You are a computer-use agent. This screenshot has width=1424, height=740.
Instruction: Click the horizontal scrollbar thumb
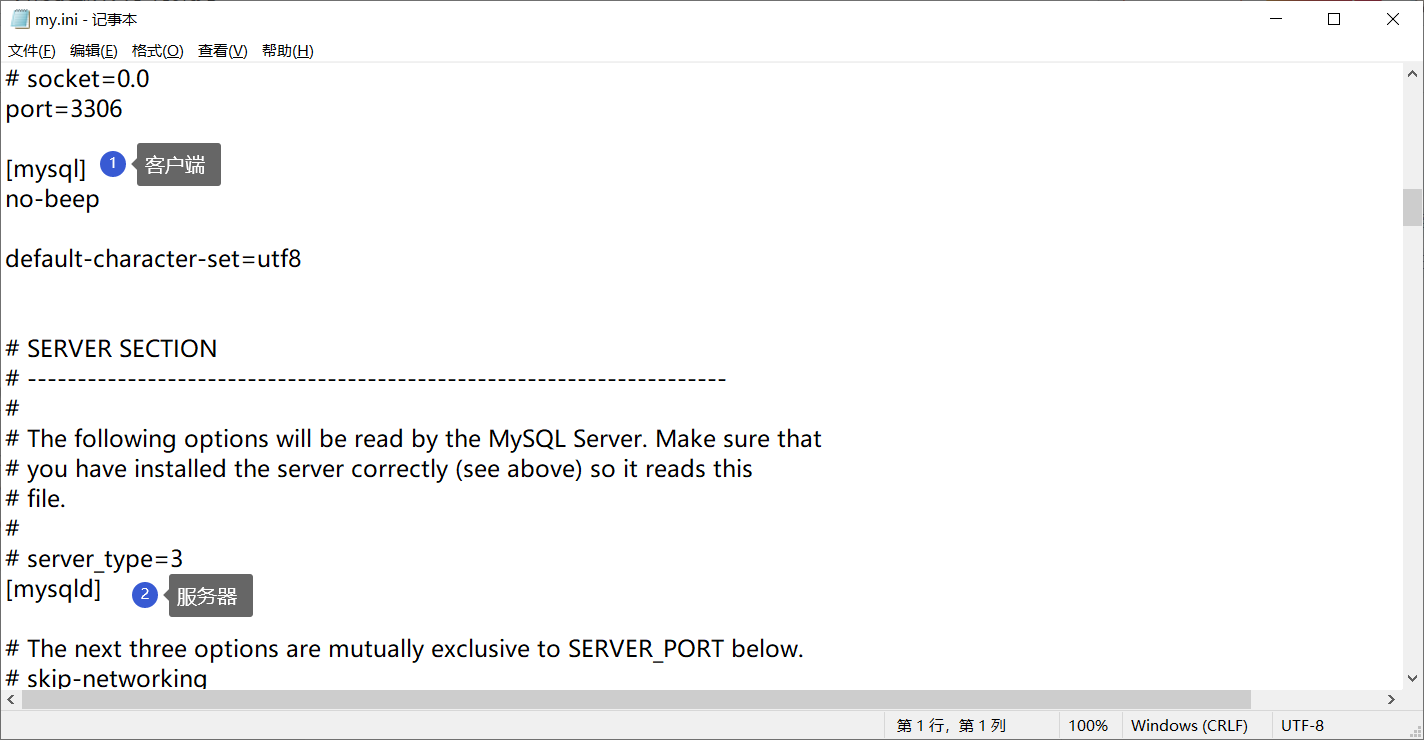636,699
